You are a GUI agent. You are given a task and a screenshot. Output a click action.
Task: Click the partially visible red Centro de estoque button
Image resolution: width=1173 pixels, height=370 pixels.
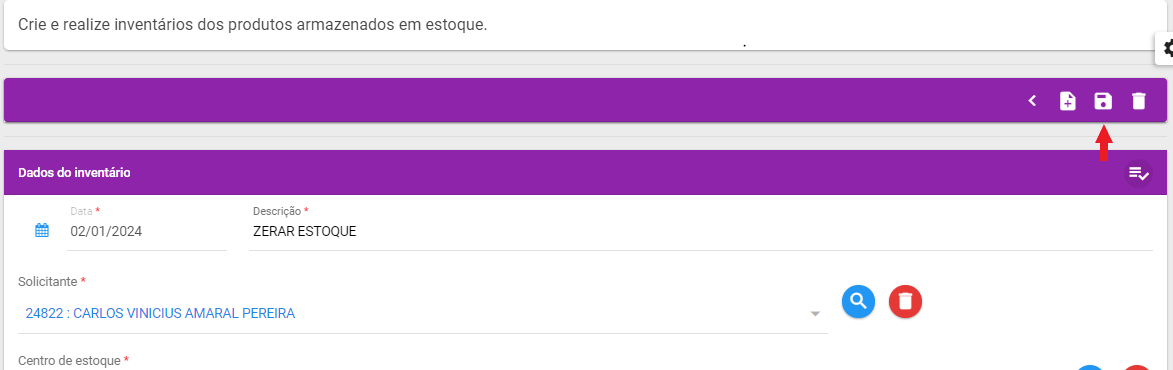(x=1137, y=367)
